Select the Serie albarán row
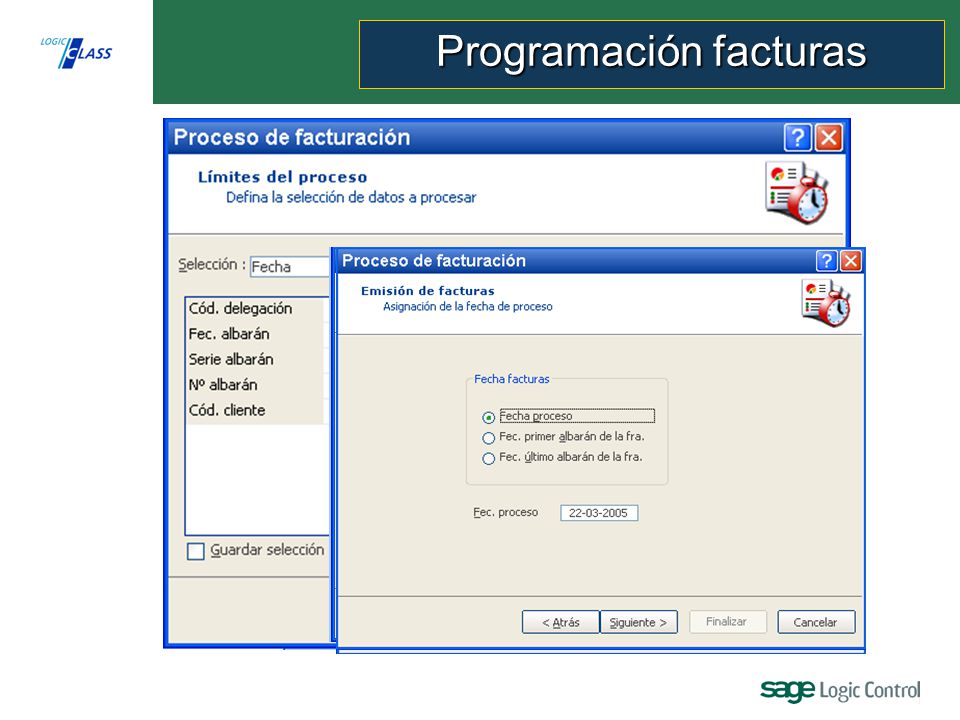Image resolution: width=960 pixels, height=720 pixels. point(255,359)
